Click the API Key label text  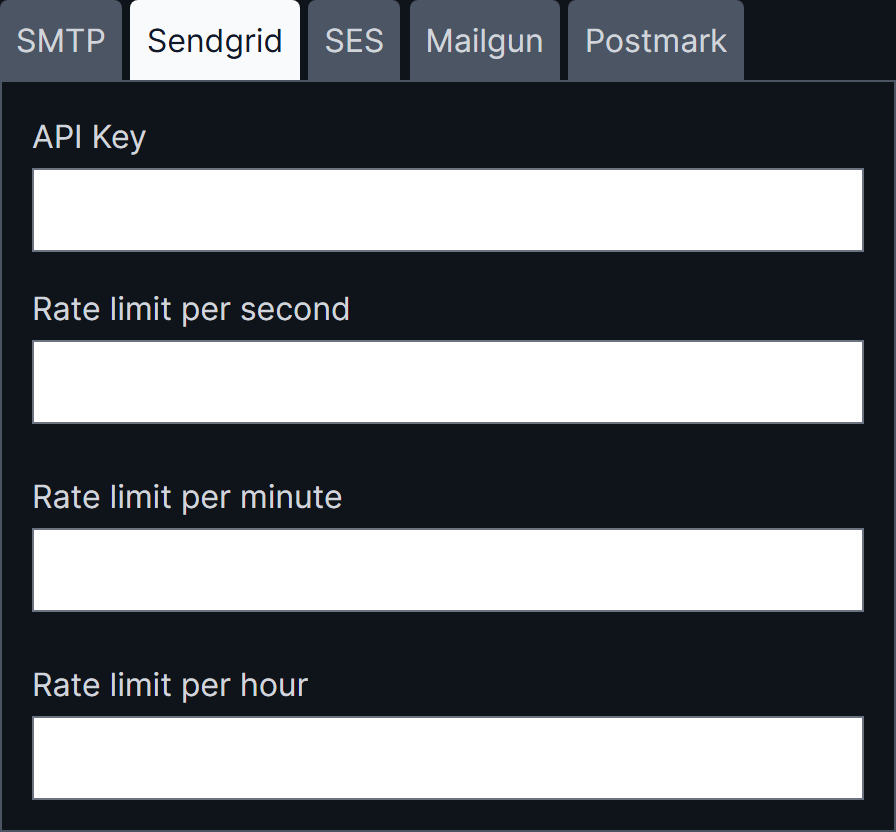coord(89,137)
